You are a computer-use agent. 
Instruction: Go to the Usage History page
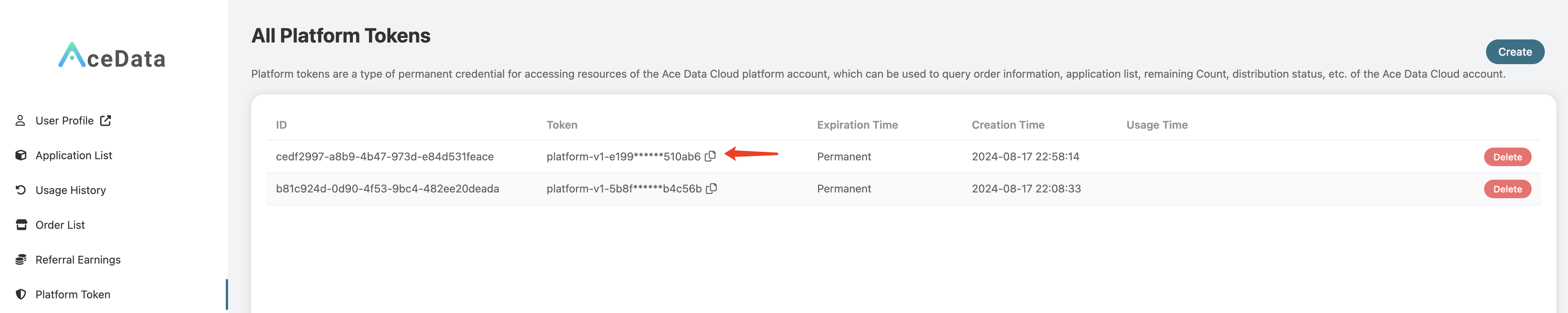[71, 190]
